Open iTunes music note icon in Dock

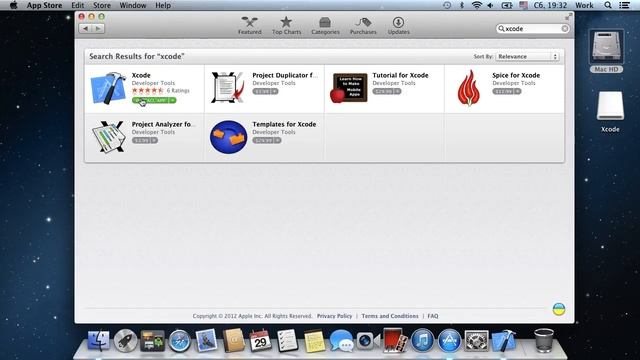[422, 340]
